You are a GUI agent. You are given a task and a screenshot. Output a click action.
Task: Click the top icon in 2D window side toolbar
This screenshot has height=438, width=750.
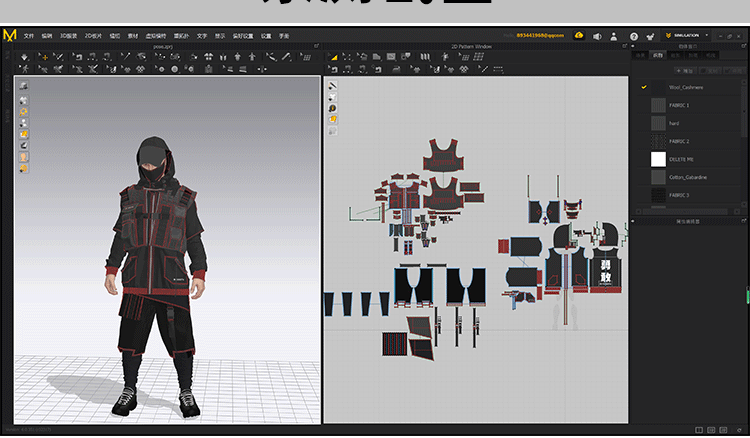coord(332,85)
